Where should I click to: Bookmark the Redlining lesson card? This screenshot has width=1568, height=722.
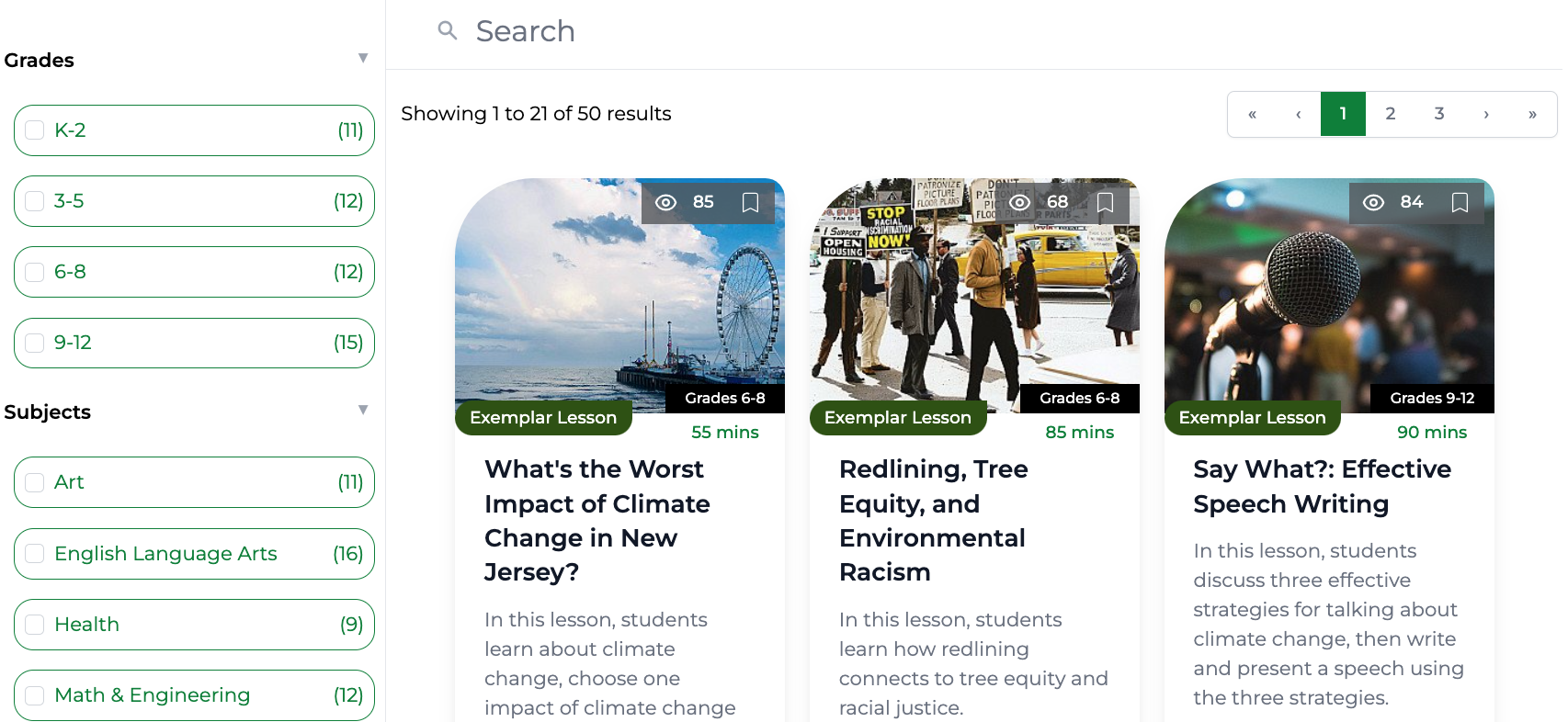(1105, 202)
